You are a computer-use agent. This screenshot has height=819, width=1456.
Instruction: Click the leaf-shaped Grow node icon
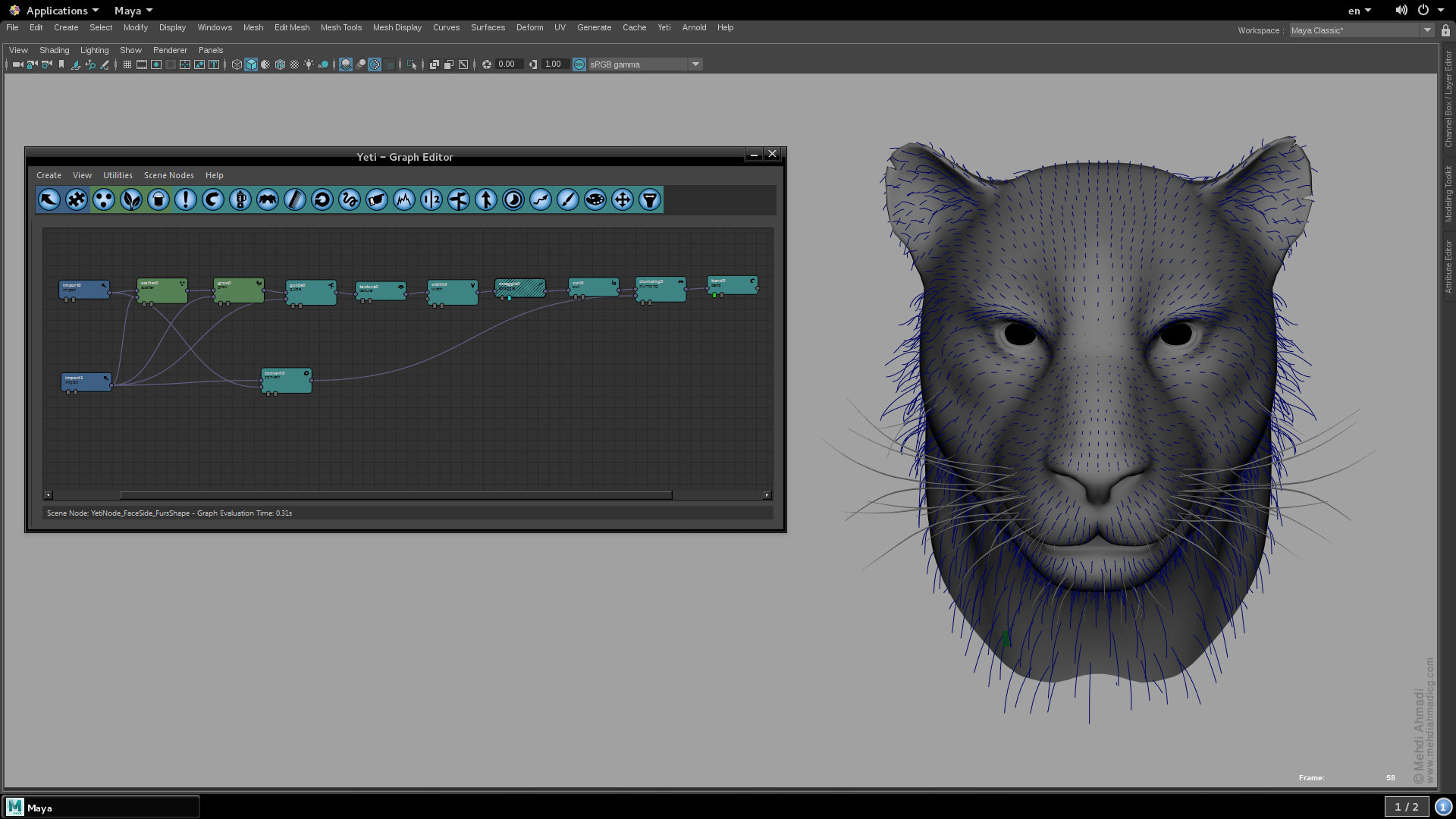(131, 199)
